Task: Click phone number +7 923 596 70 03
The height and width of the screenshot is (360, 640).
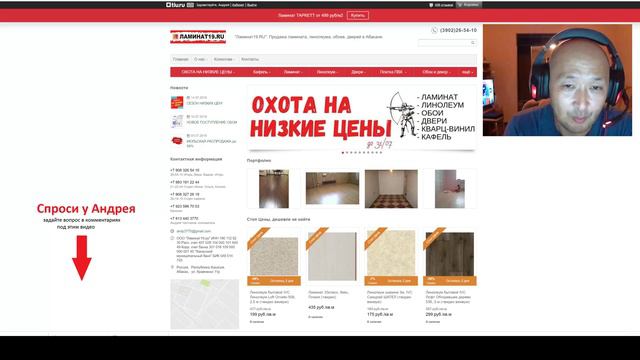Action: point(184,206)
